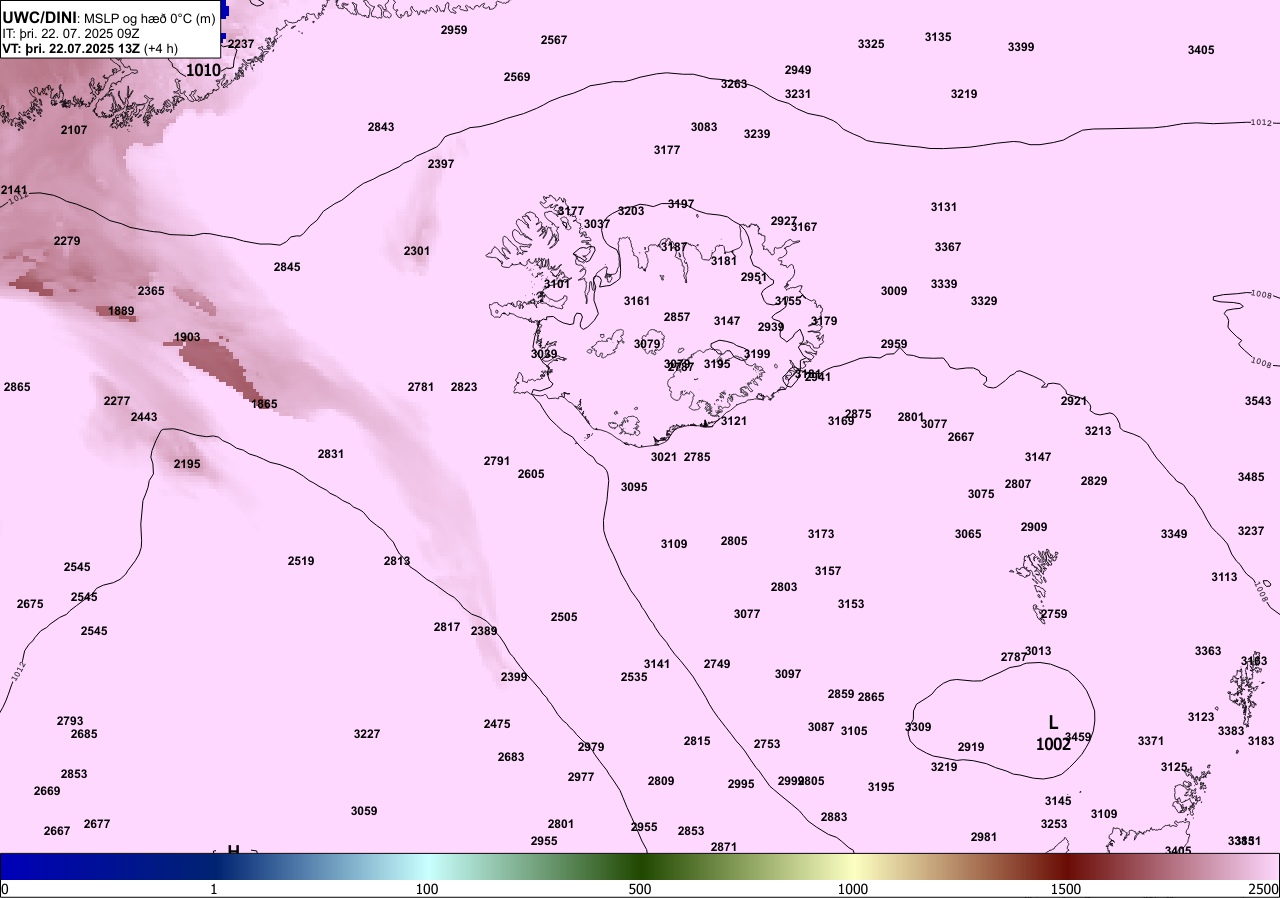Click the height value 2981
The width and height of the screenshot is (1280, 898).
[984, 837]
